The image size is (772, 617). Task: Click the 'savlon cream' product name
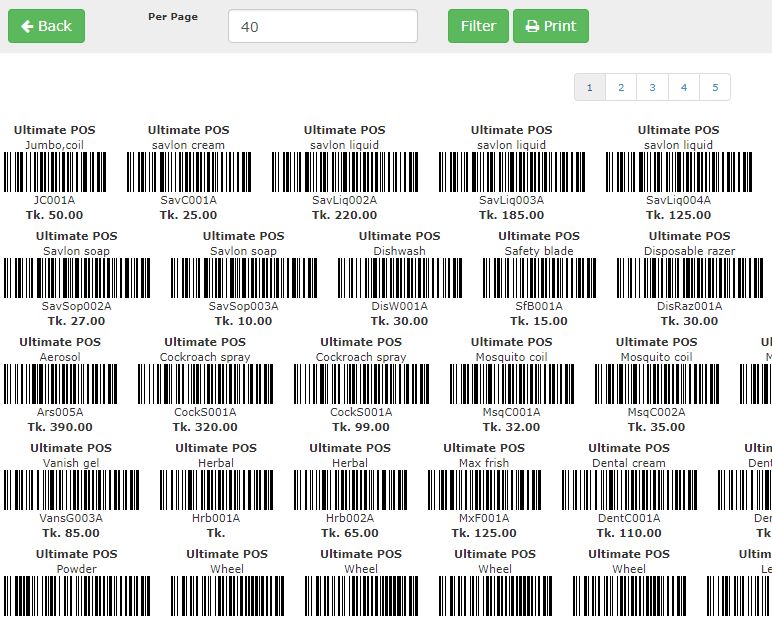(189, 145)
